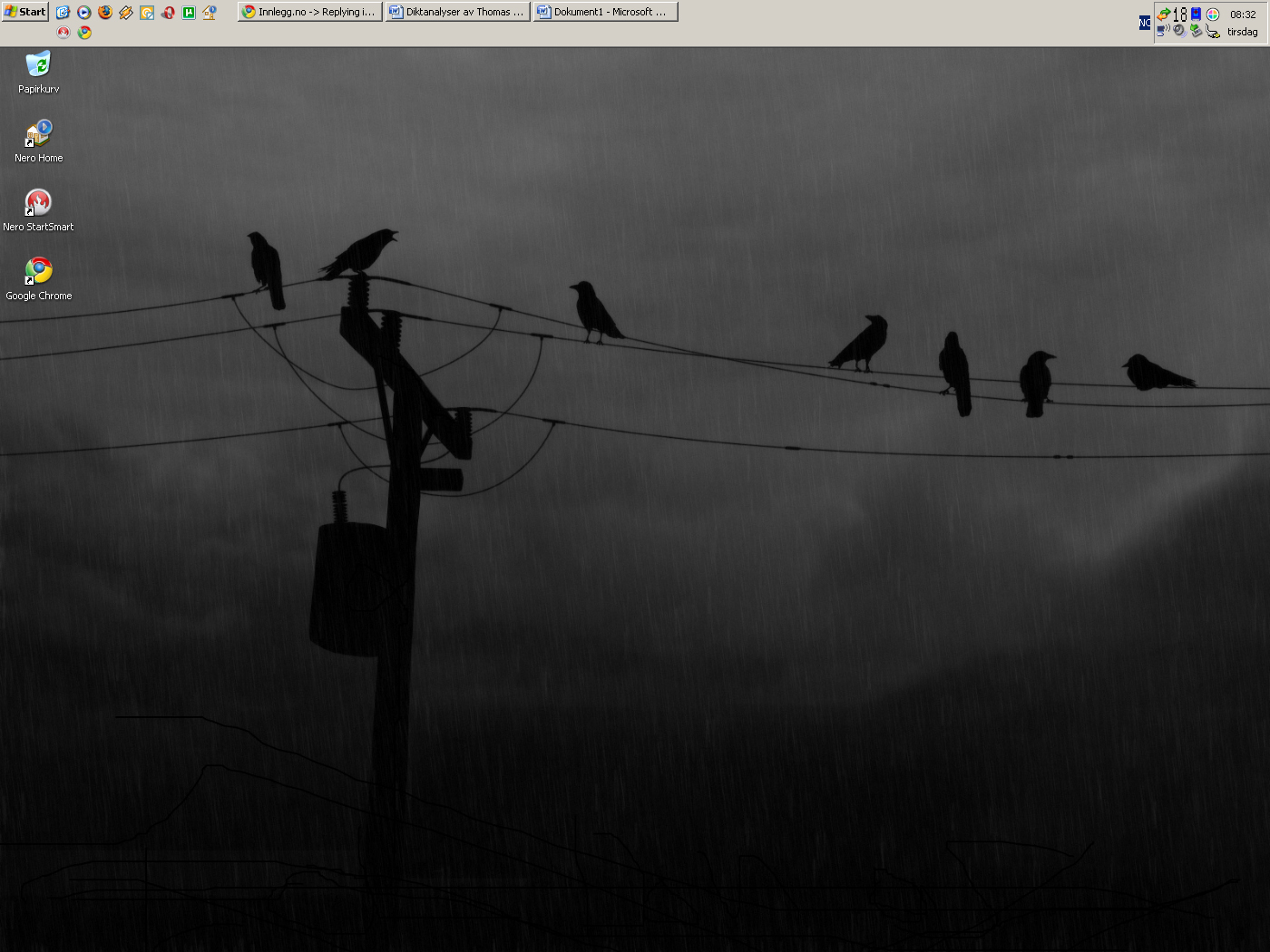This screenshot has width=1270, height=952.
Task: Select Nero StartSmart desktop shortcut
Action: tap(39, 210)
